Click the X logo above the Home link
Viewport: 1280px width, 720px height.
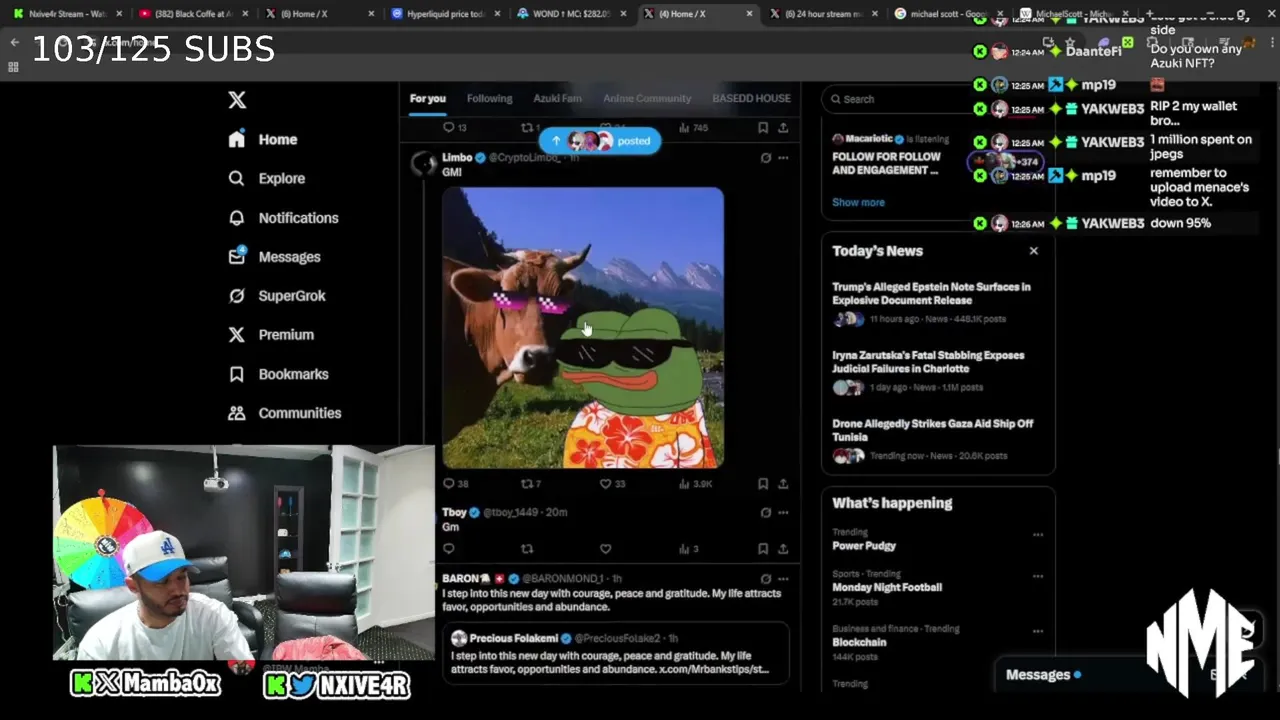click(237, 100)
